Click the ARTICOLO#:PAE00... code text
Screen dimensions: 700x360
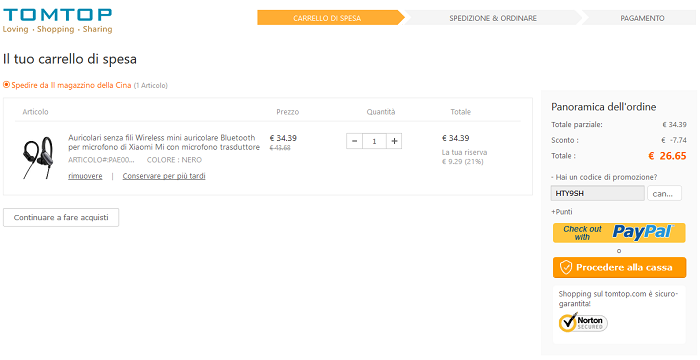click(x=101, y=160)
